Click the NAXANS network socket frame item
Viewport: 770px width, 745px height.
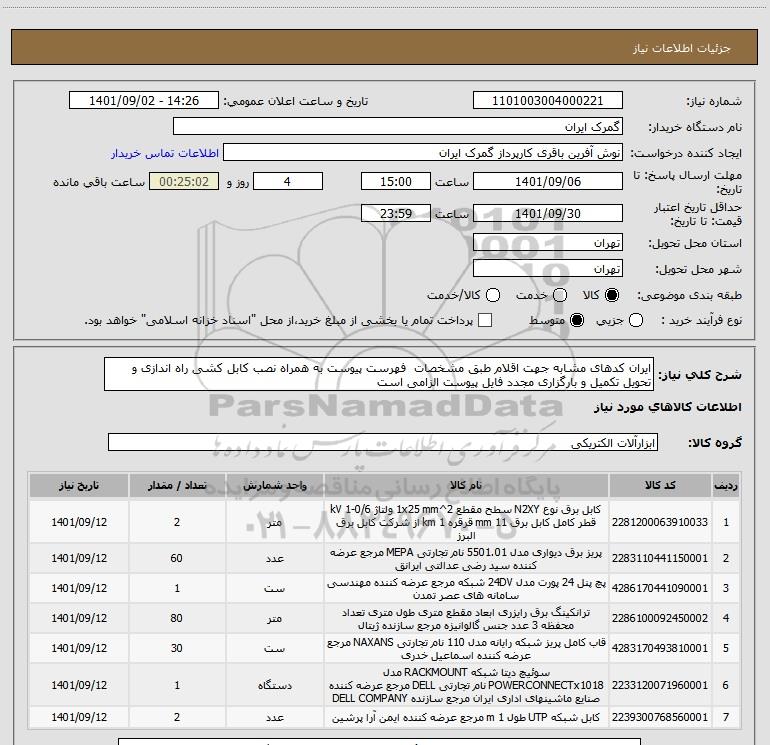click(466, 649)
